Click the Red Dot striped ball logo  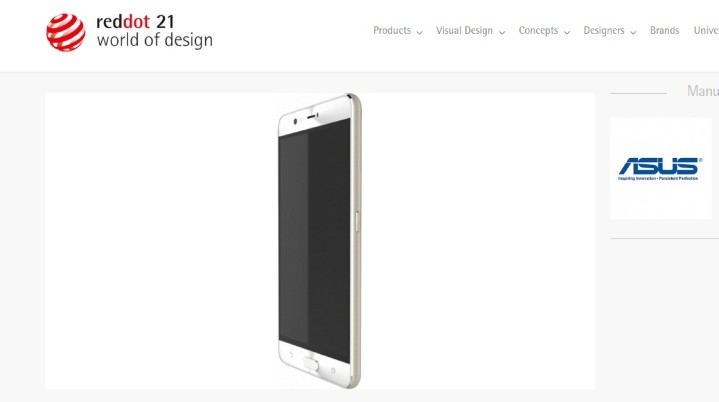pos(66,32)
